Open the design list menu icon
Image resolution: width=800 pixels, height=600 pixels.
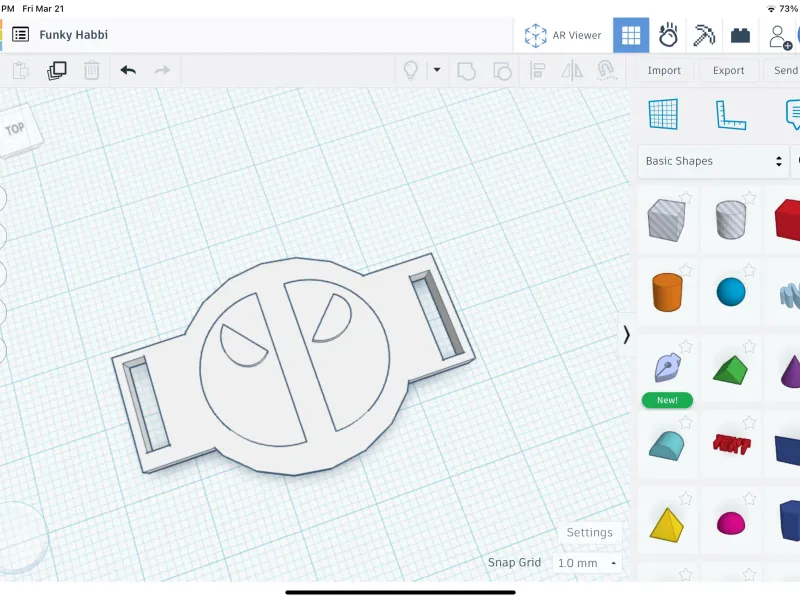click(x=20, y=35)
